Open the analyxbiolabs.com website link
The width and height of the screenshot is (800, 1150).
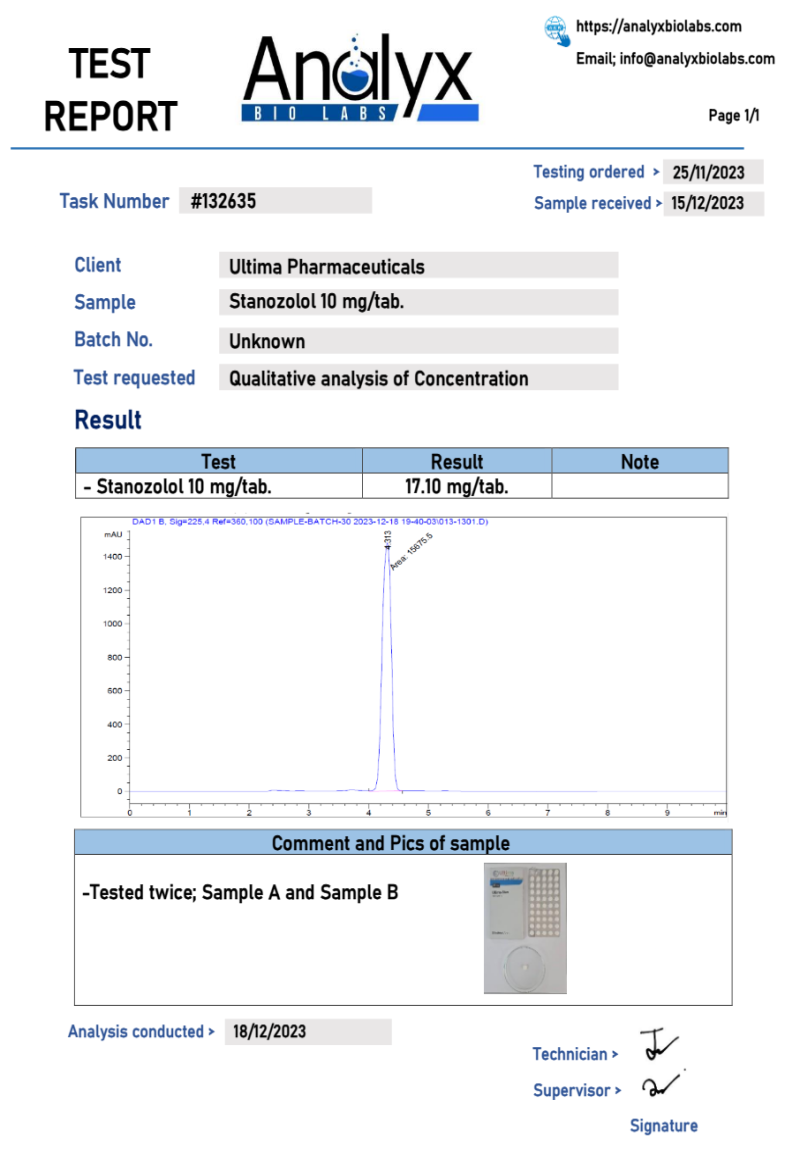[658, 26]
